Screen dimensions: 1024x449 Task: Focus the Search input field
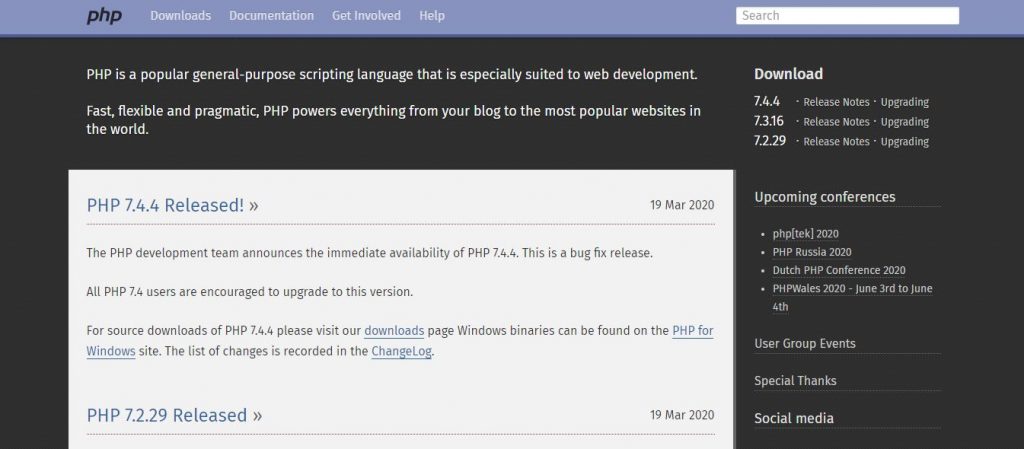[x=847, y=16]
